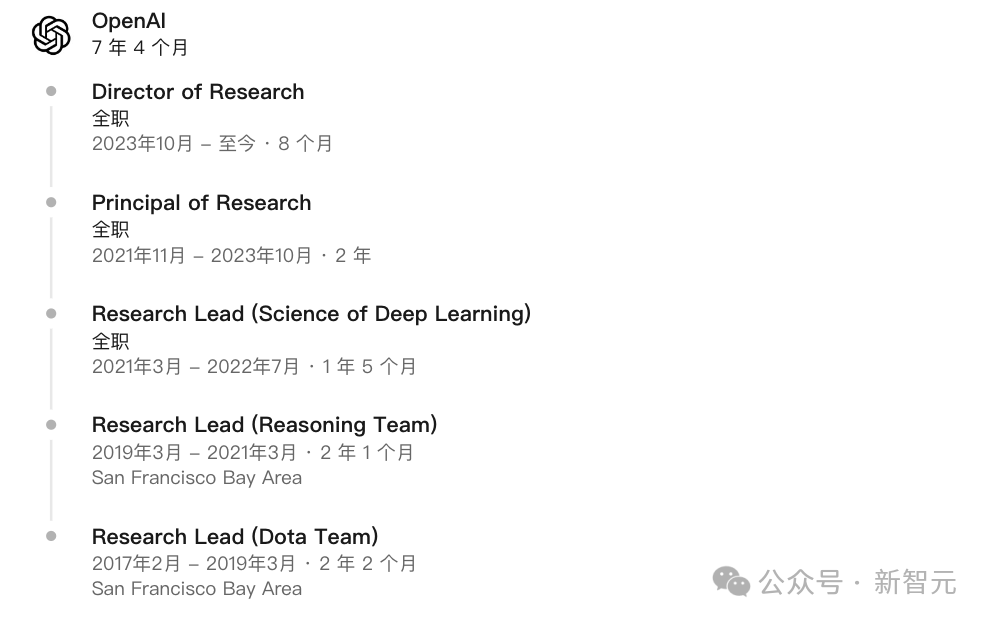
Task: Open Research Lead (Dota Team) entry
Action: (x=235, y=536)
